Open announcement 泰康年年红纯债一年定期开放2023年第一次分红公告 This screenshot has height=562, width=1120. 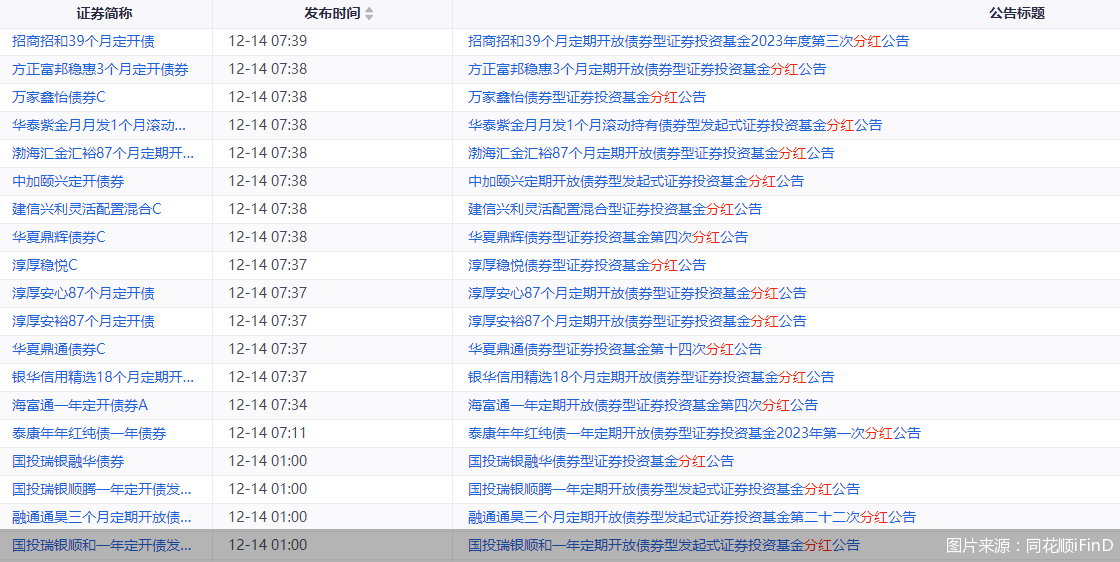694,433
